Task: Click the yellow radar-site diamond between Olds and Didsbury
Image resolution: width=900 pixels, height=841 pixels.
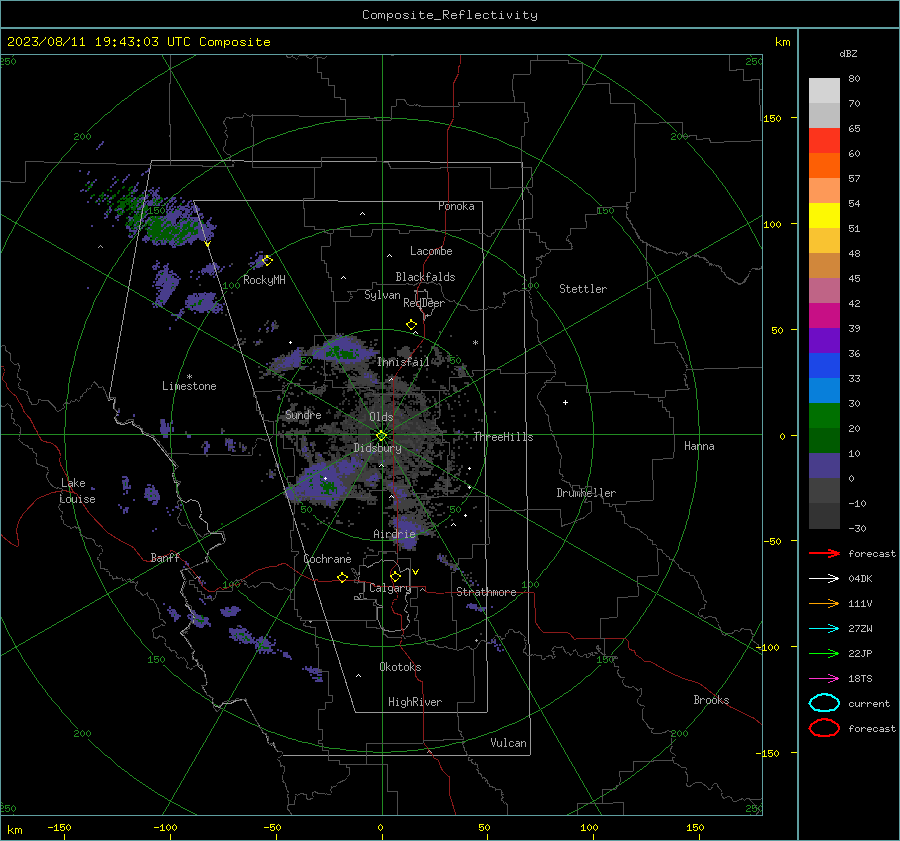Action: (x=381, y=436)
